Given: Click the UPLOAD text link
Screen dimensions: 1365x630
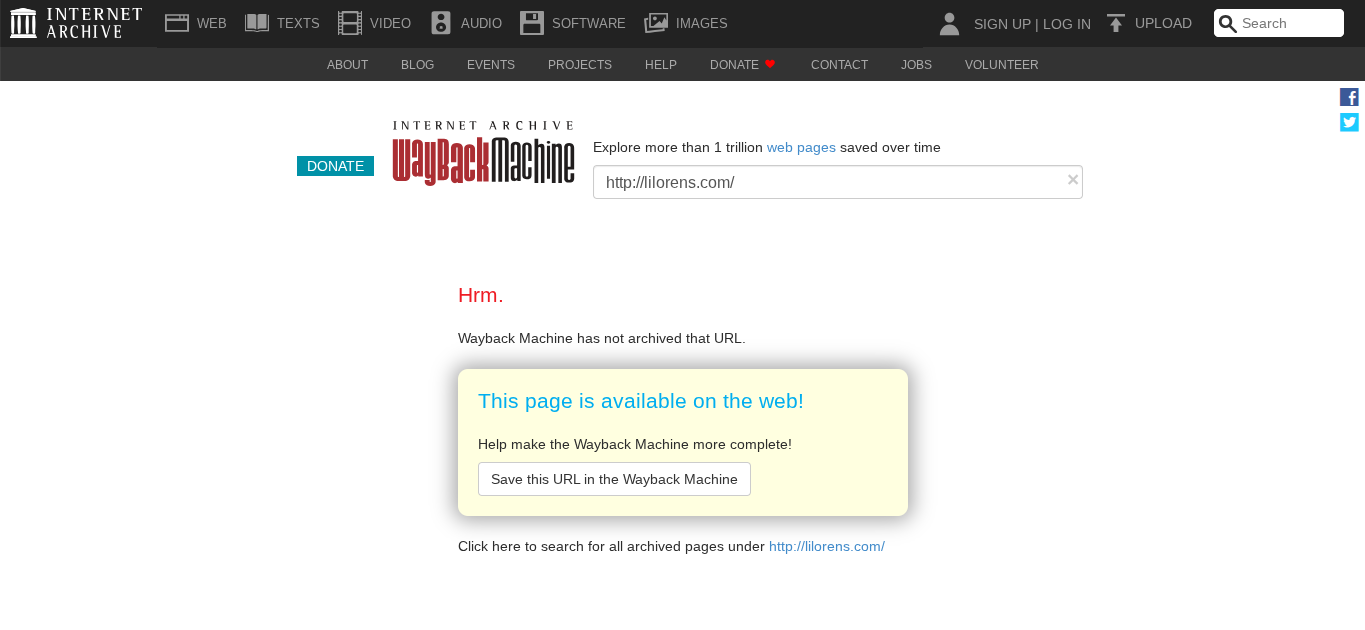Looking at the screenshot, I should pos(1163,23).
